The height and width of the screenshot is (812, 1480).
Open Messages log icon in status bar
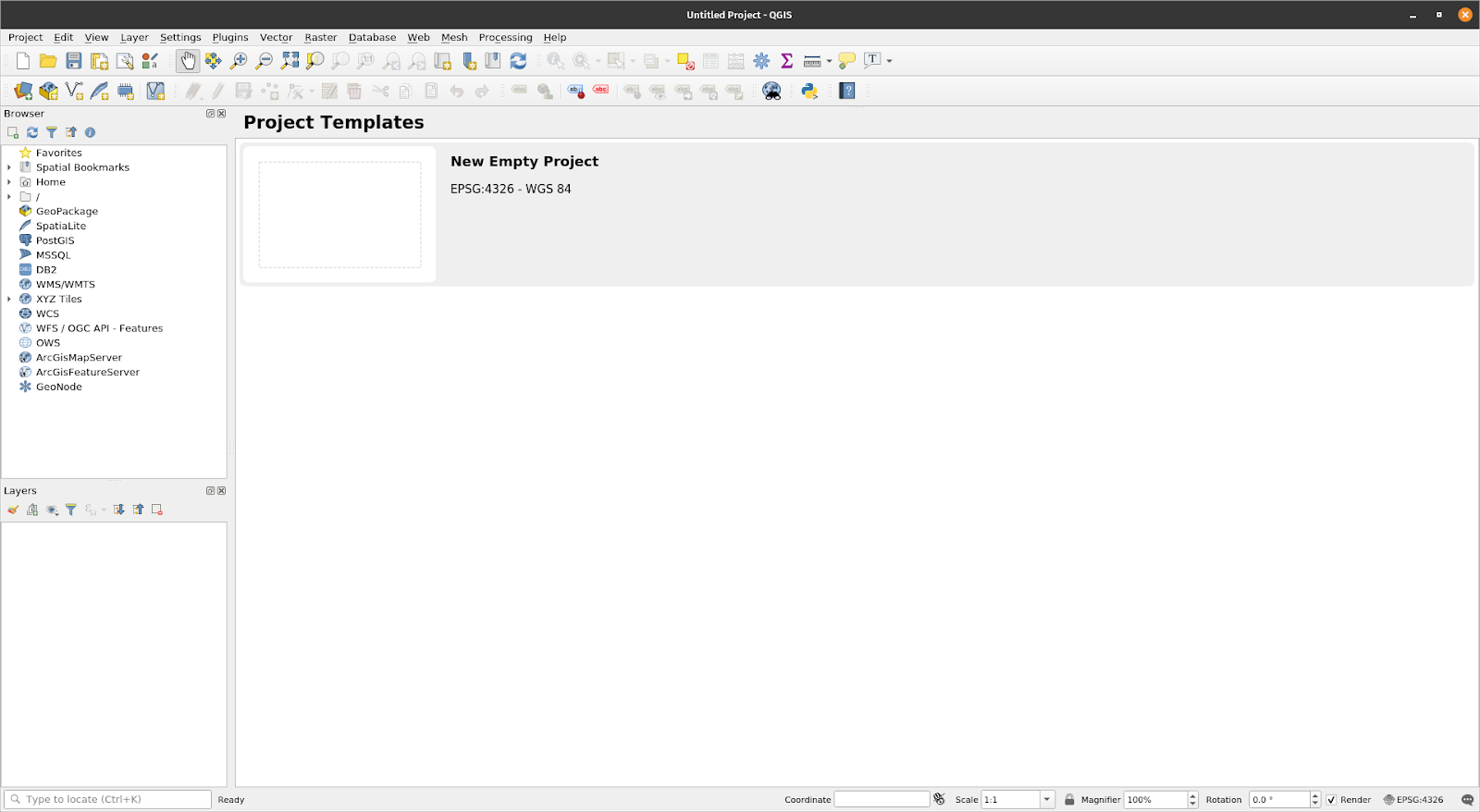point(1467,800)
